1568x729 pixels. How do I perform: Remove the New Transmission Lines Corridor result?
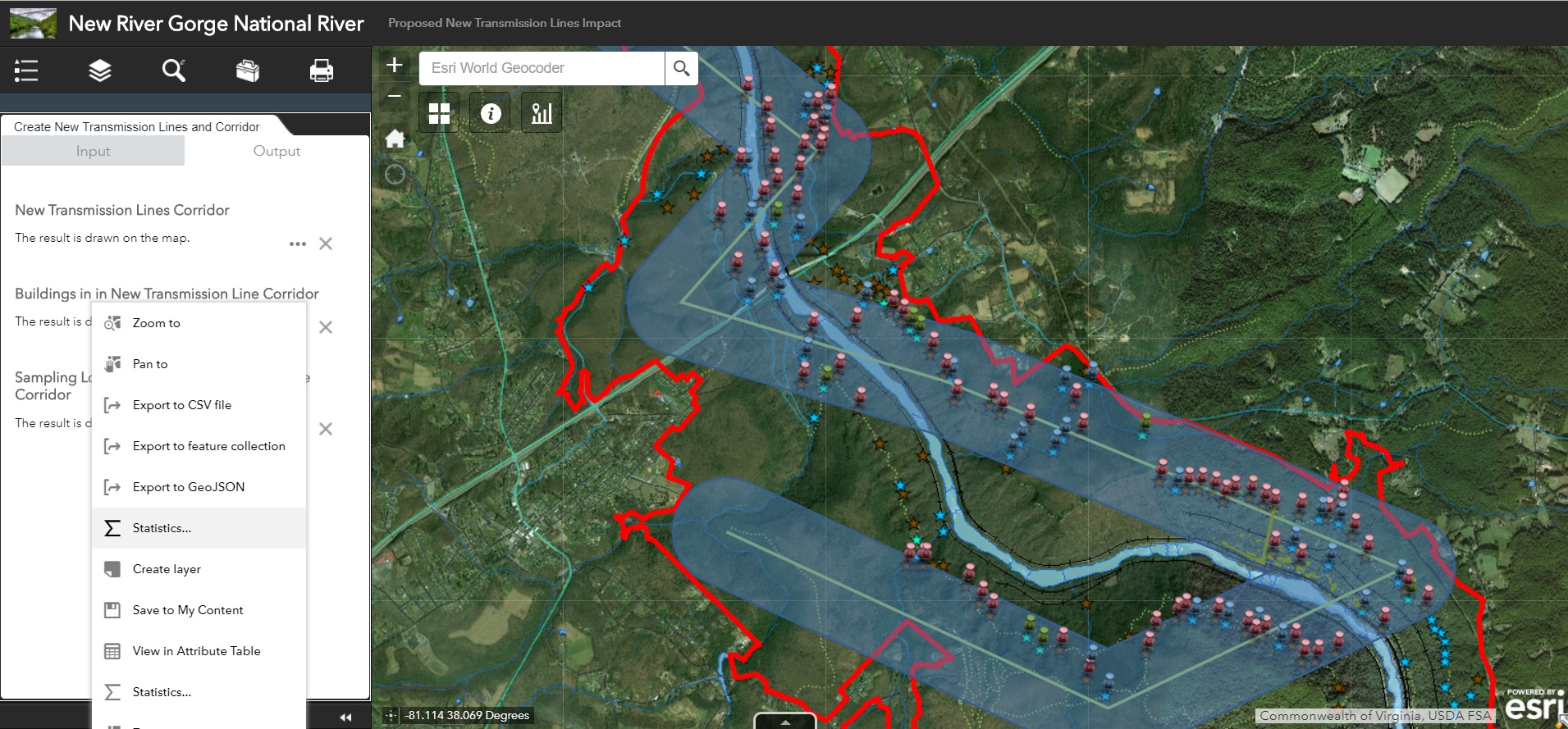326,244
